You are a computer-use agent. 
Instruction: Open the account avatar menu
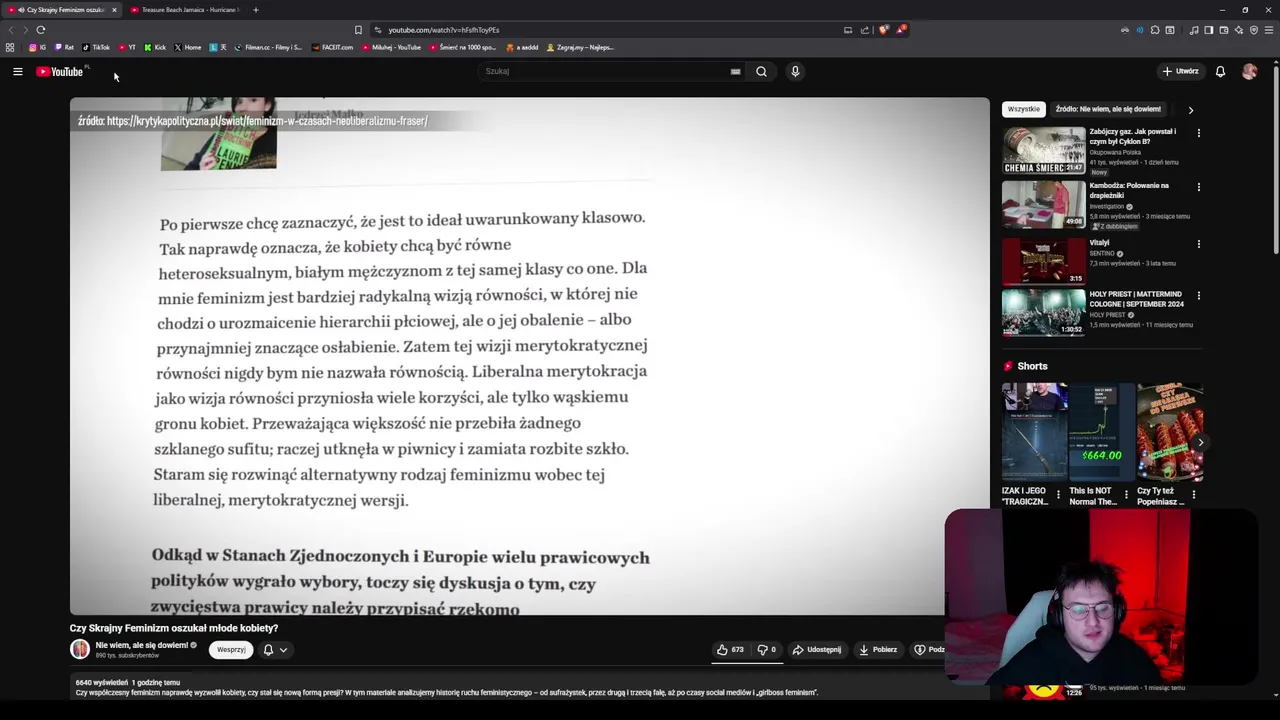point(1249,71)
